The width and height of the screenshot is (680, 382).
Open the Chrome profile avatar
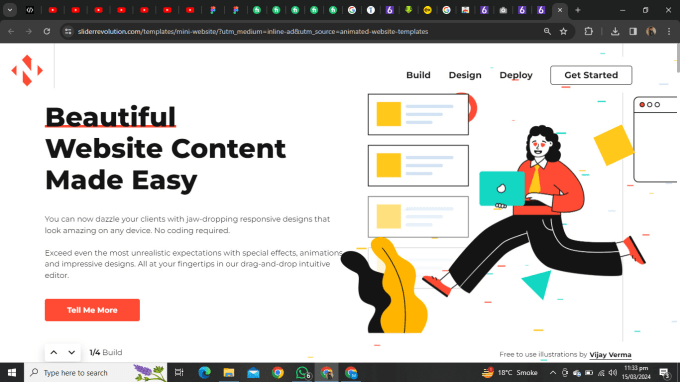pyautogui.click(x=651, y=31)
